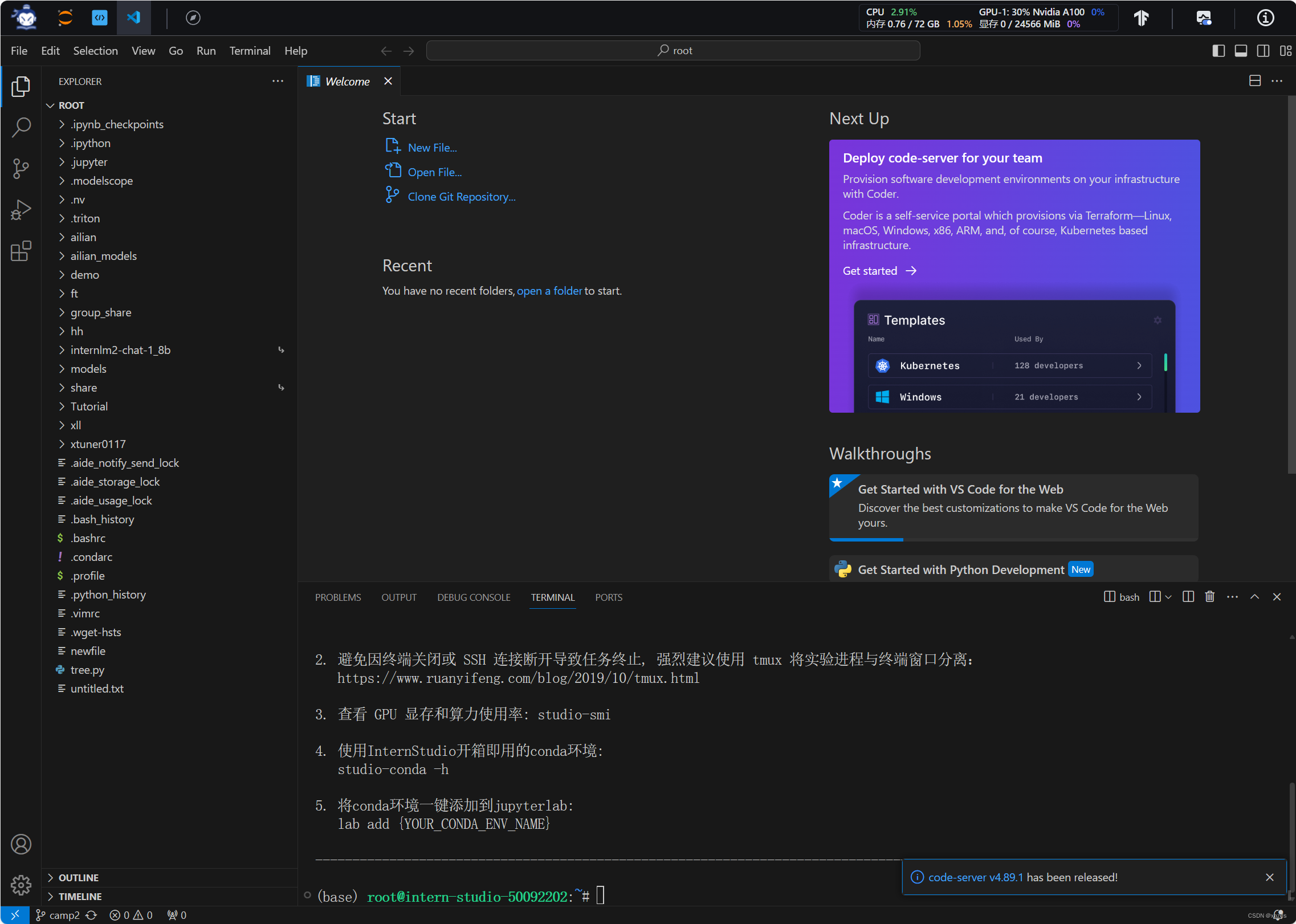Click the JupyterLab icon in top bar
This screenshot has width=1296, height=924.
[x=66, y=18]
